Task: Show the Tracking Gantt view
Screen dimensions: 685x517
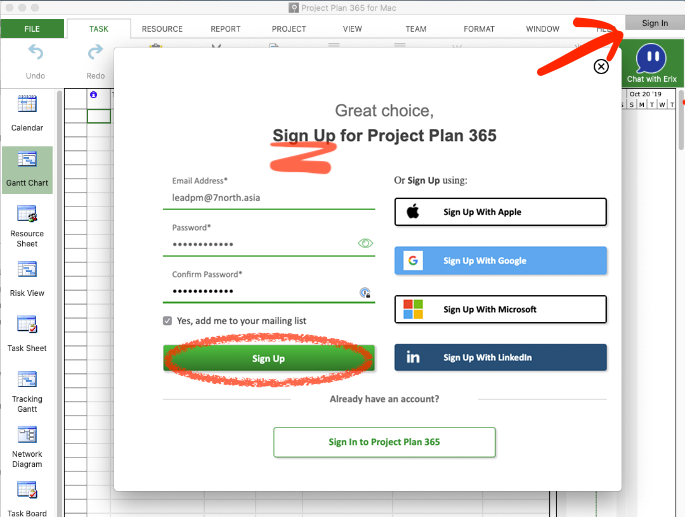Action: pyautogui.click(x=27, y=392)
